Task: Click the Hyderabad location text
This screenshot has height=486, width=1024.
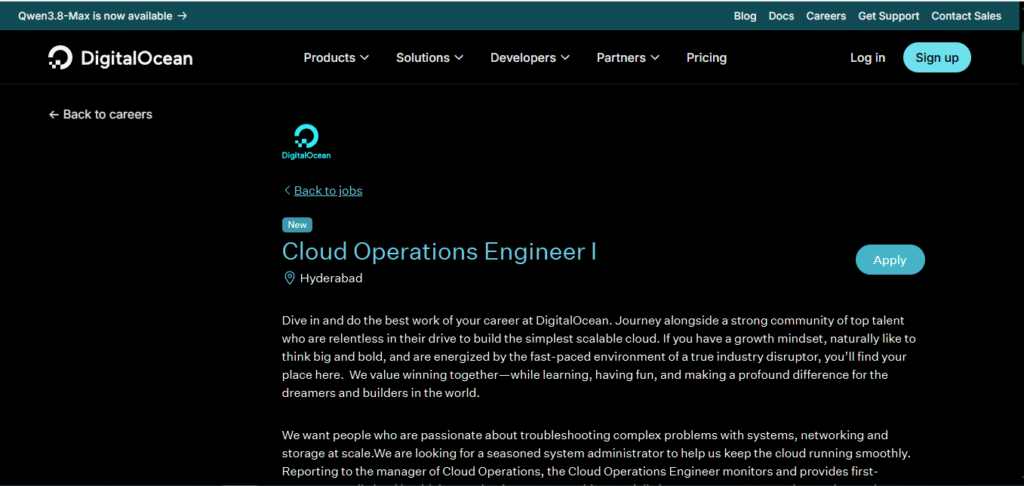Action: tap(331, 278)
